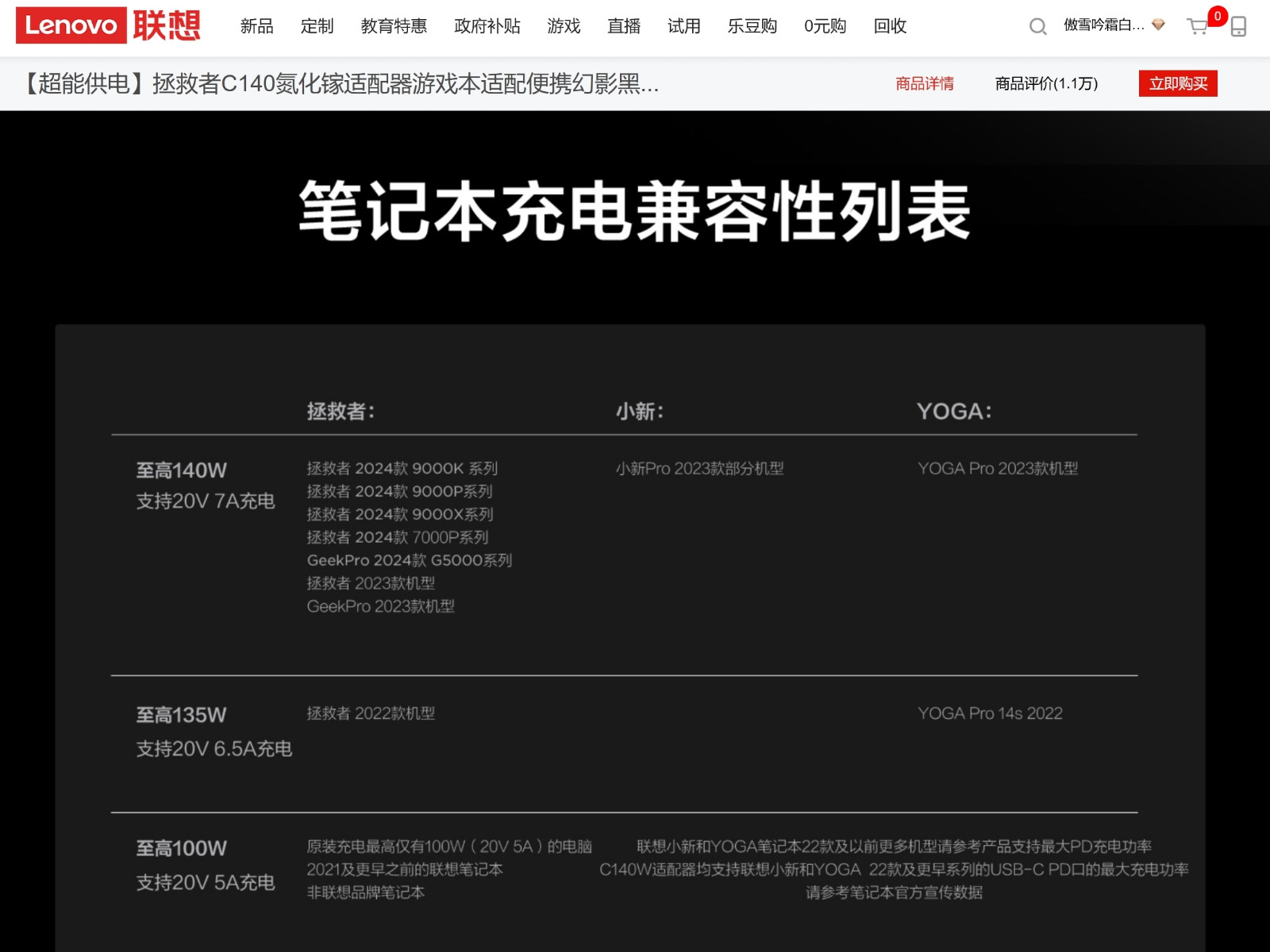
Task: Go to 教育特惠 section
Action: point(394,26)
